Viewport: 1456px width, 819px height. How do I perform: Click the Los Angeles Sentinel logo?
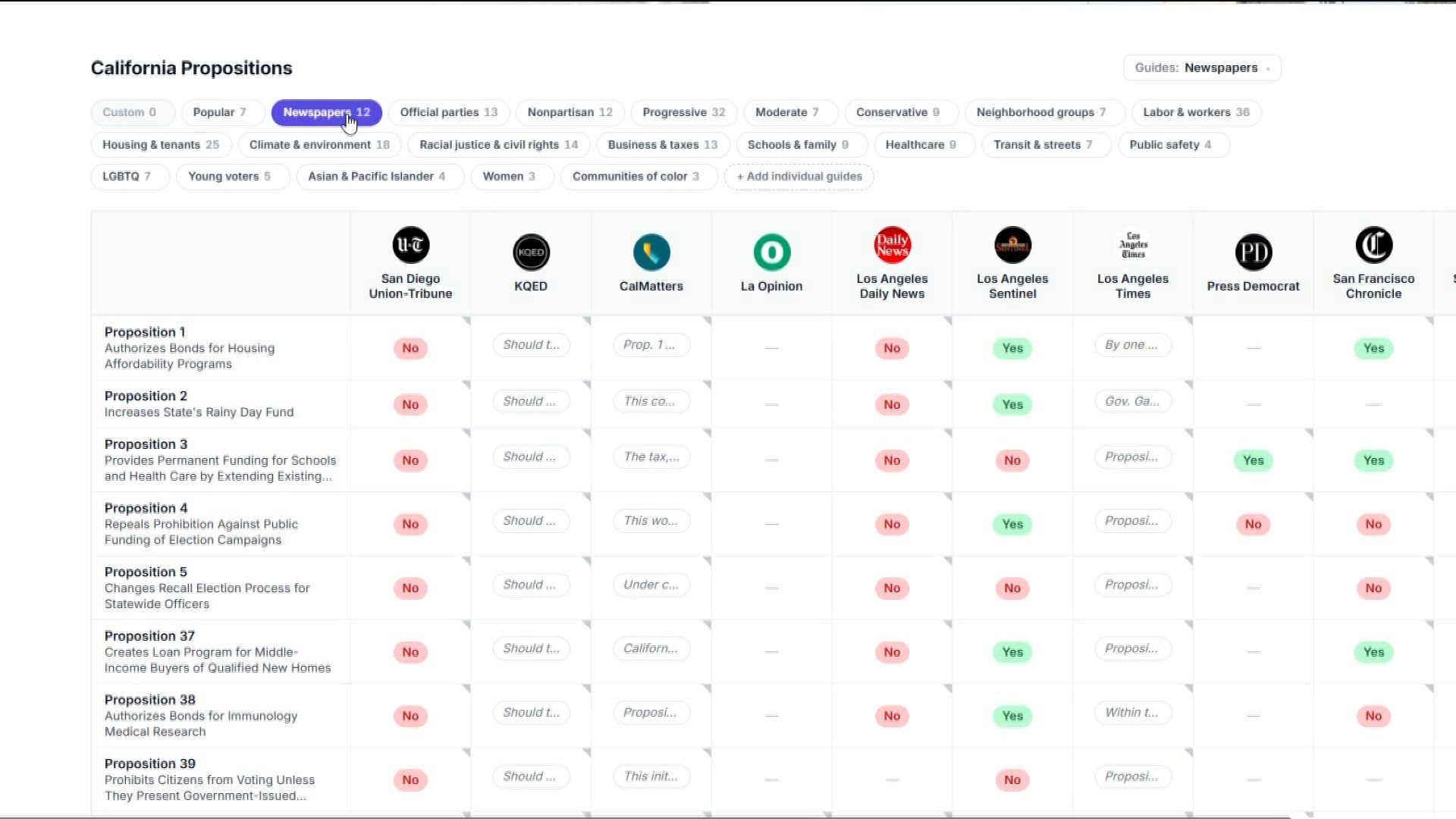[x=1012, y=245]
